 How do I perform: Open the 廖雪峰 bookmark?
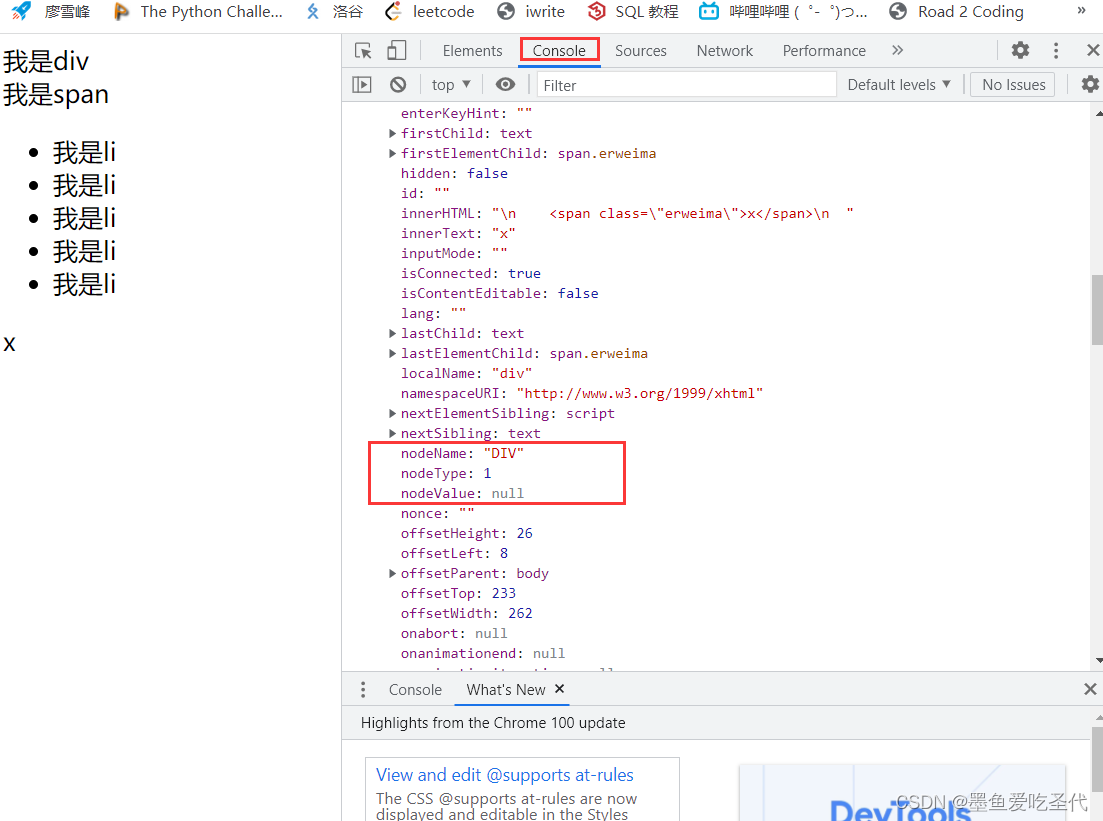pyautogui.click(x=51, y=11)
